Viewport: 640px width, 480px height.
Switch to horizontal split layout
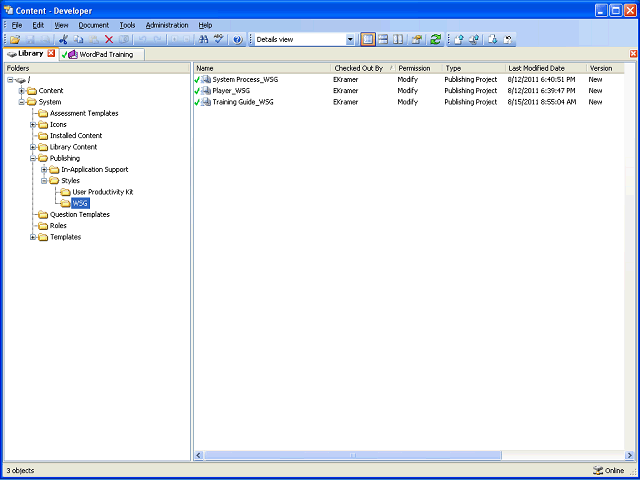click(x=383, y=40)
